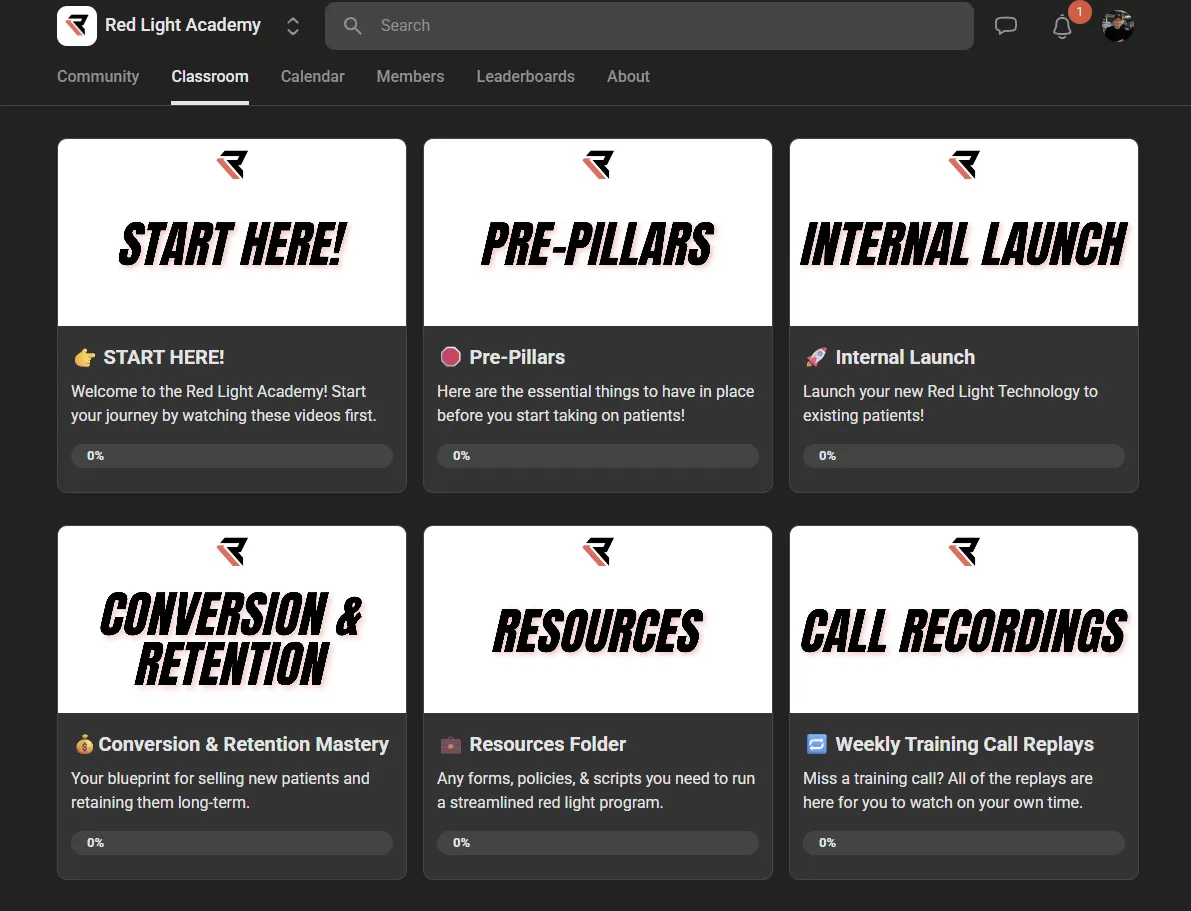
Task: Open the PRE-PILLARS course thumbnail
Action: (598, 232)
